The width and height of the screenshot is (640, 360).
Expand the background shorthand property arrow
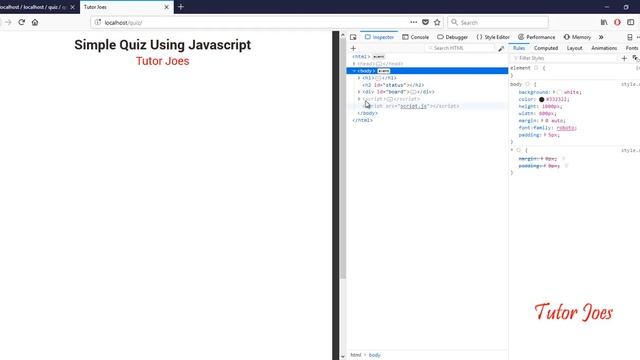pyautogui.click(x=554, y=92)
